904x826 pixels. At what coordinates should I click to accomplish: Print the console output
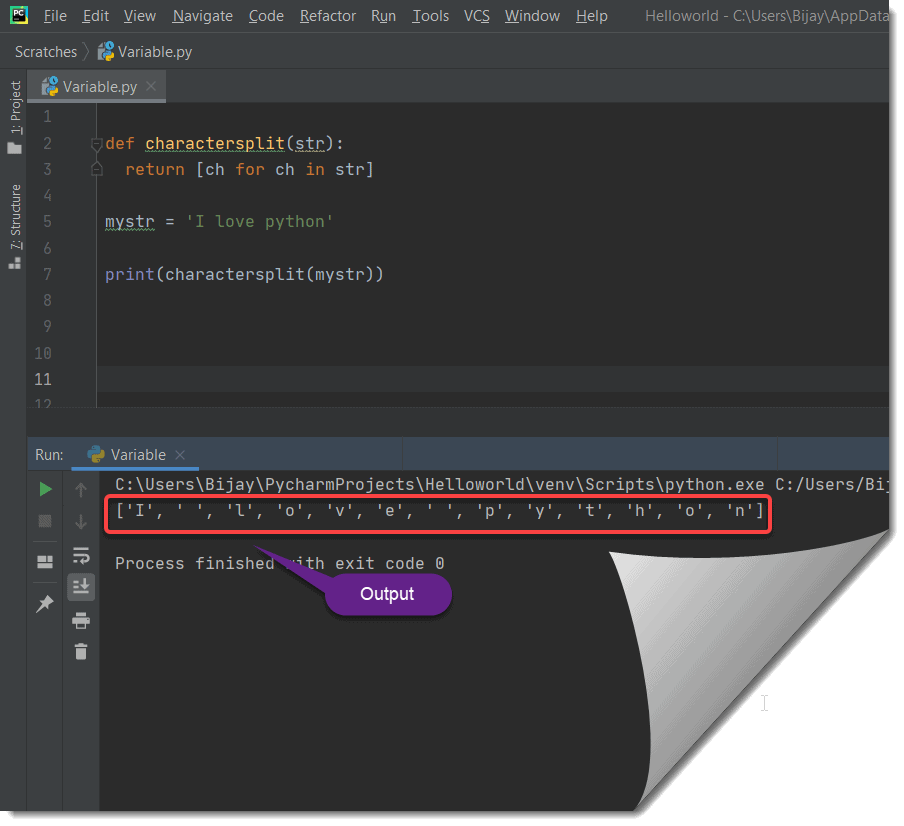tap(81, 620)
